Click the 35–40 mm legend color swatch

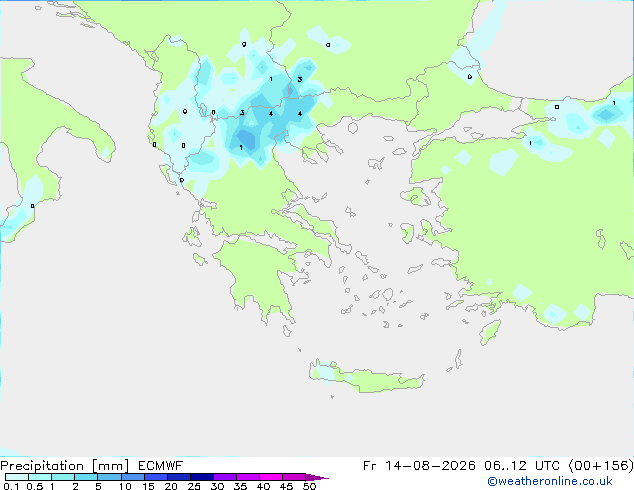tap(248, 477)
